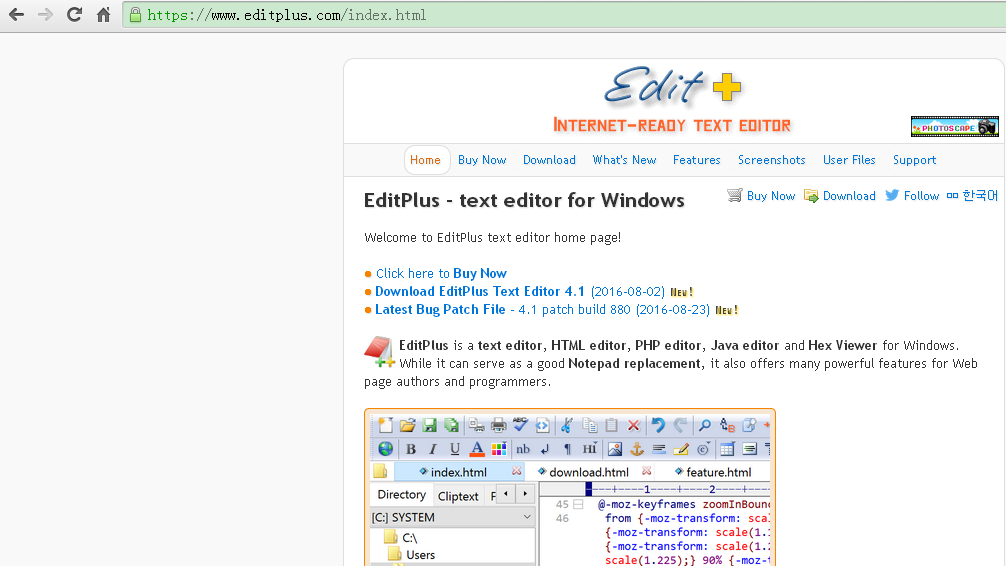Click the ABC spell check icon

(520, 424)
